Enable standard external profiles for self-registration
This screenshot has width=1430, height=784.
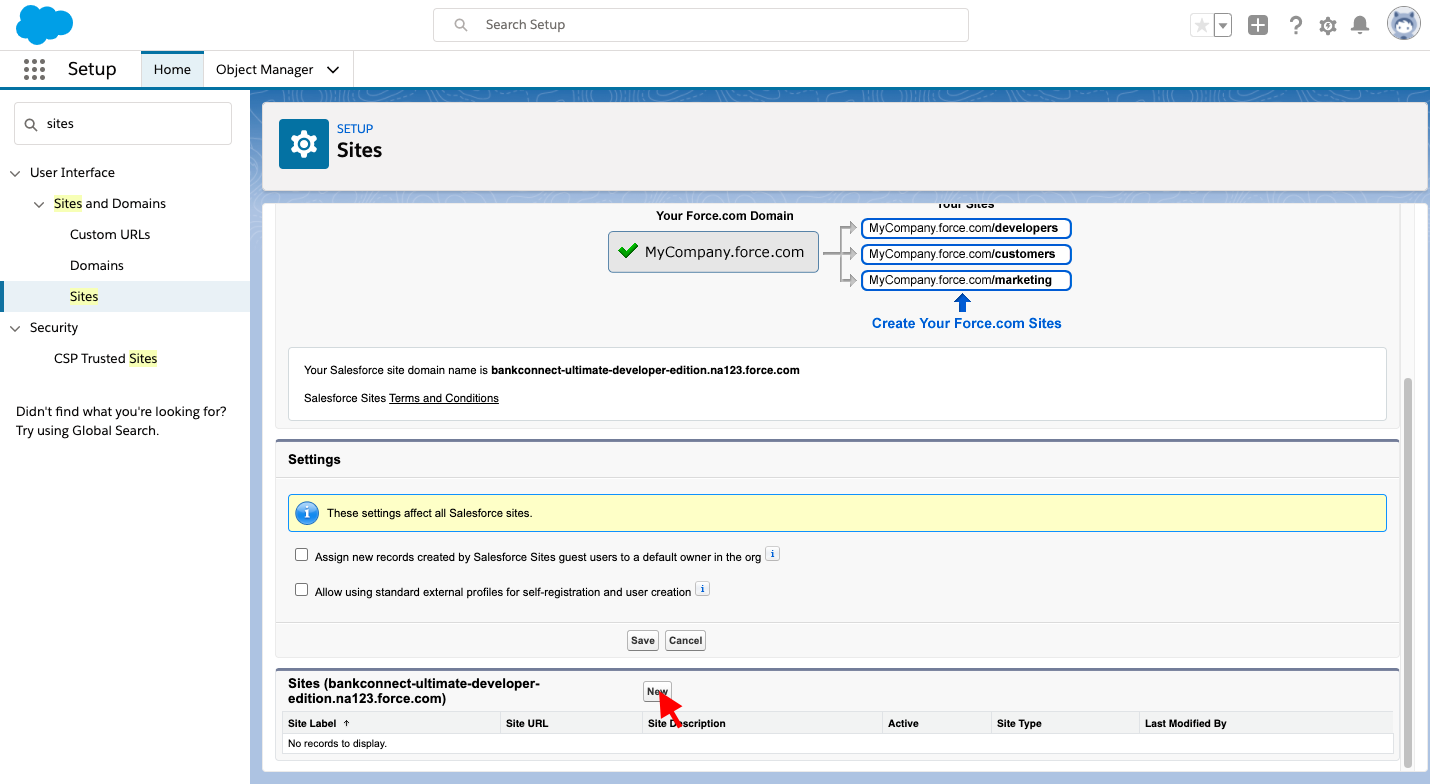coord(302,590)
